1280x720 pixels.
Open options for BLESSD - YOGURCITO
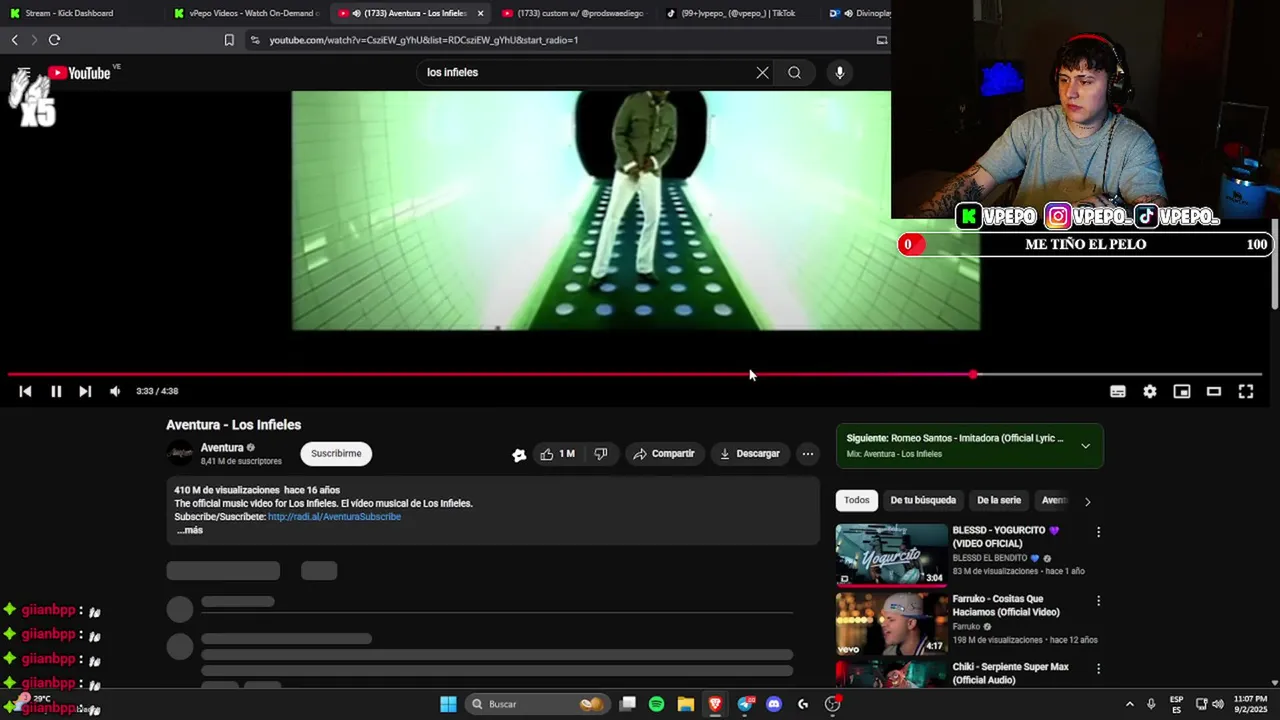coord(1098,532)
